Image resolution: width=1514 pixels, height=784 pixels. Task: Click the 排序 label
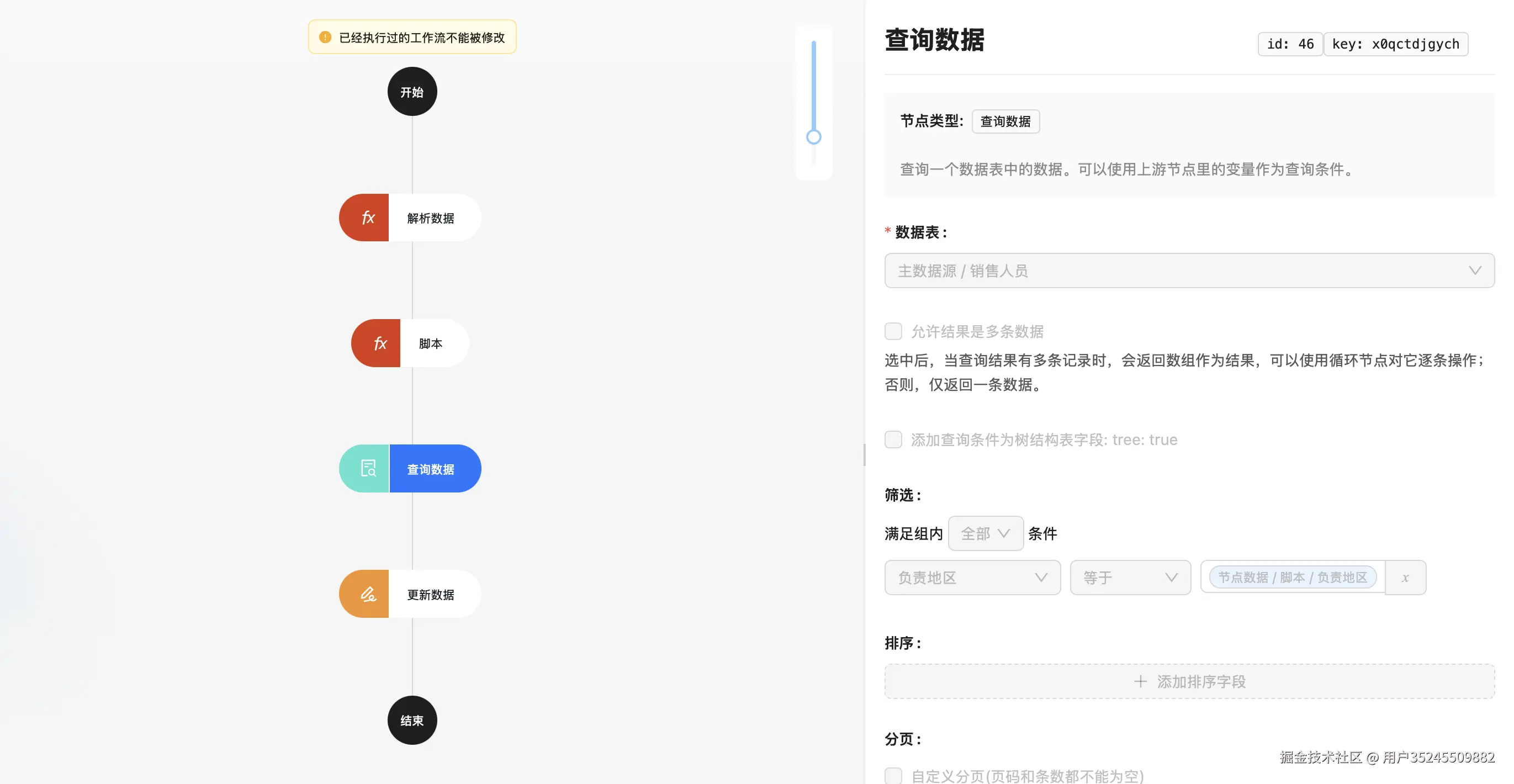(x=903, y=643)
